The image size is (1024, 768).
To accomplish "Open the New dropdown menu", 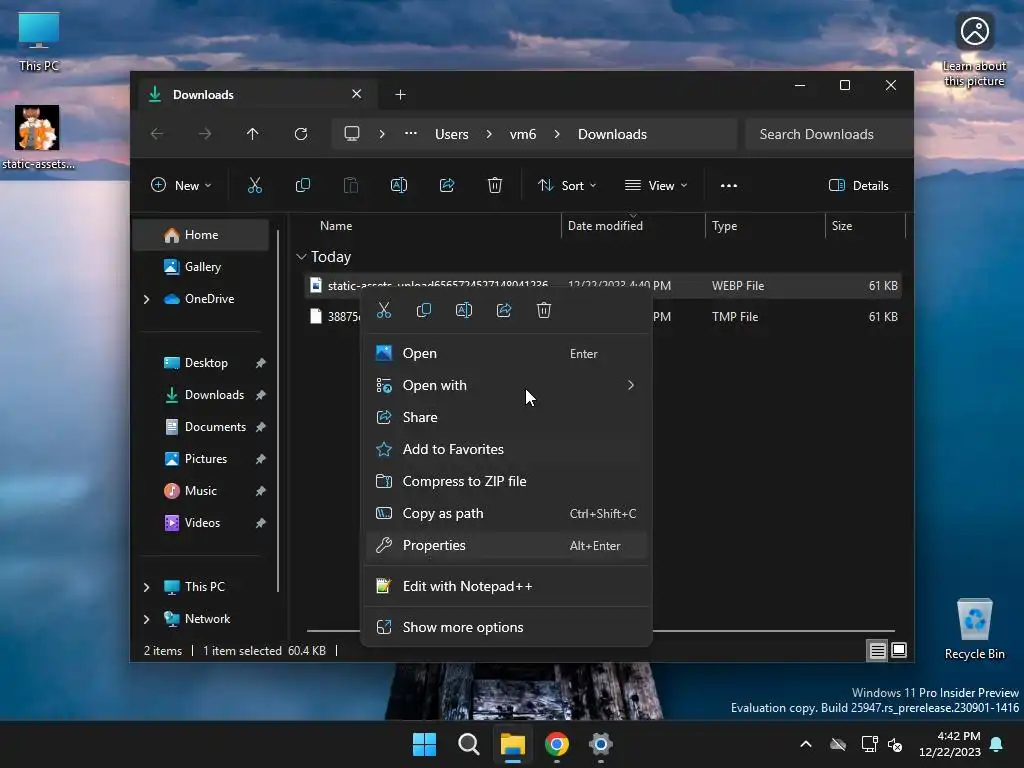I will click(181, 185).
